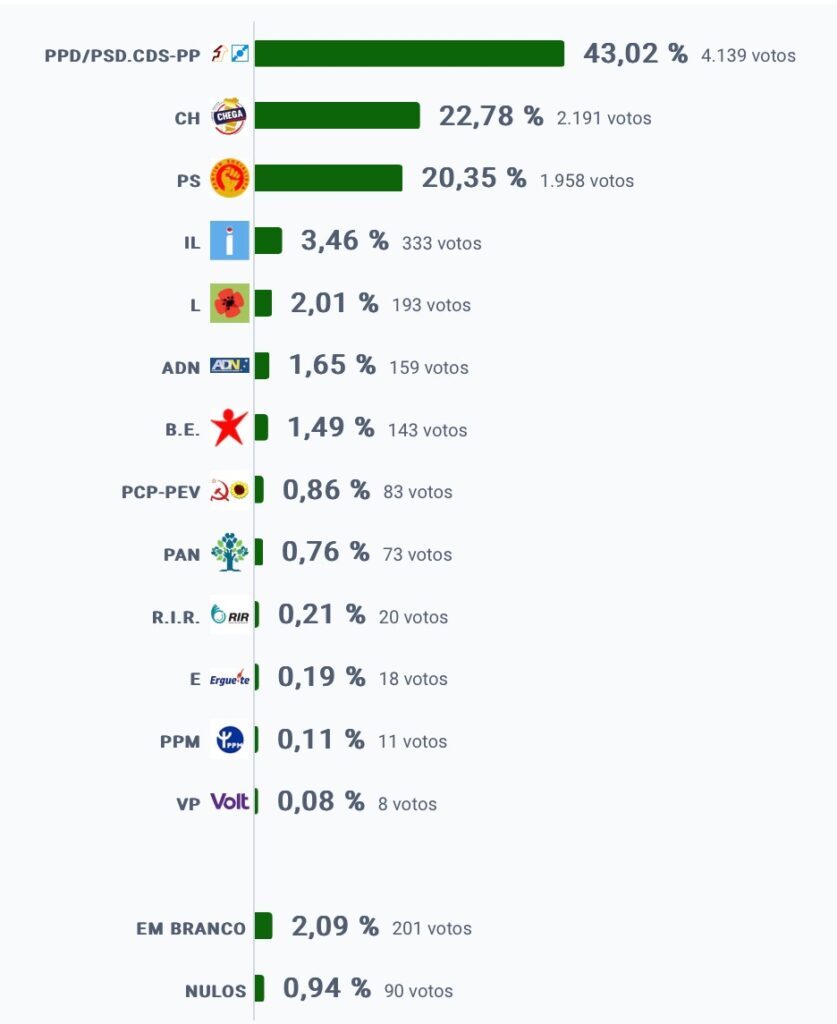Image resolution: width=837 pixels, height=1024 pixels.
Task: Click the PAN tree logo
Action: pyautogui.click(x=229, y=552)
